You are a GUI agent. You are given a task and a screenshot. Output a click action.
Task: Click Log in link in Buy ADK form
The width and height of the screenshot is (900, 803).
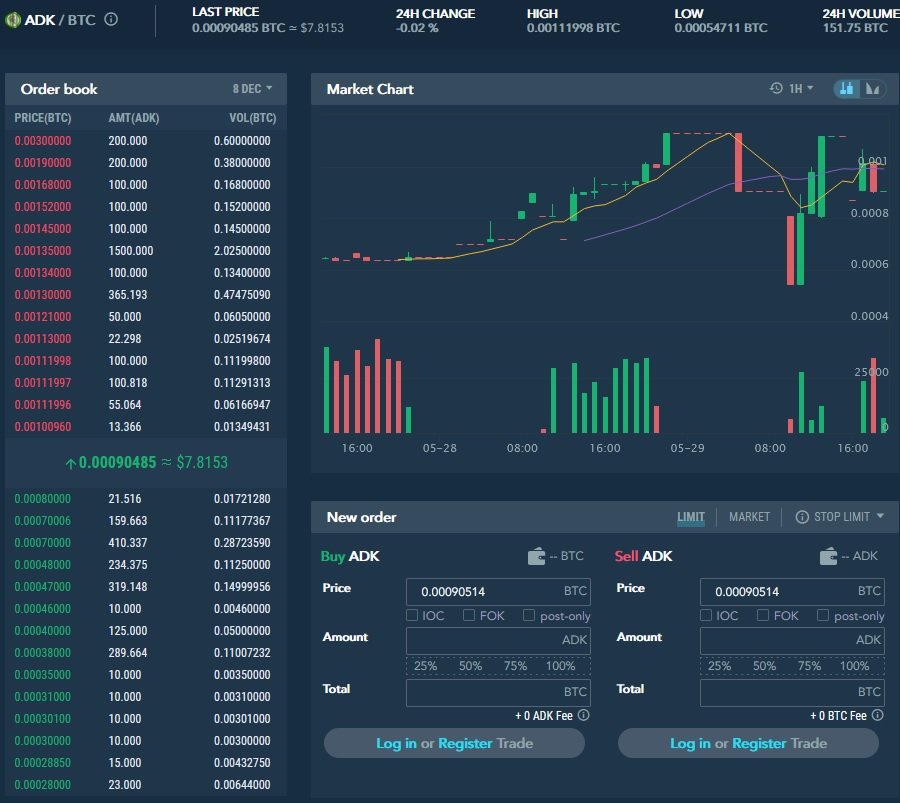[x=396, y=743]
